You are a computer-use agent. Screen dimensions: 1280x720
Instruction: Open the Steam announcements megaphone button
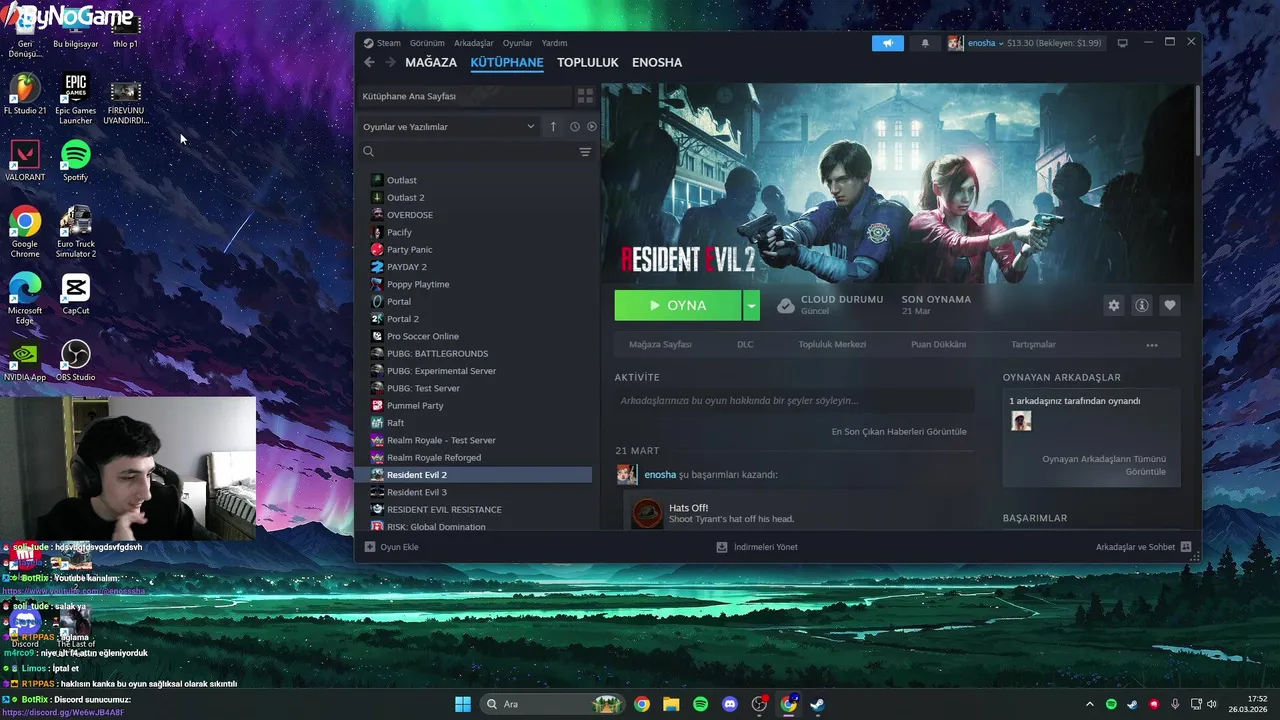pyautogui.click(x=887, y=43)
